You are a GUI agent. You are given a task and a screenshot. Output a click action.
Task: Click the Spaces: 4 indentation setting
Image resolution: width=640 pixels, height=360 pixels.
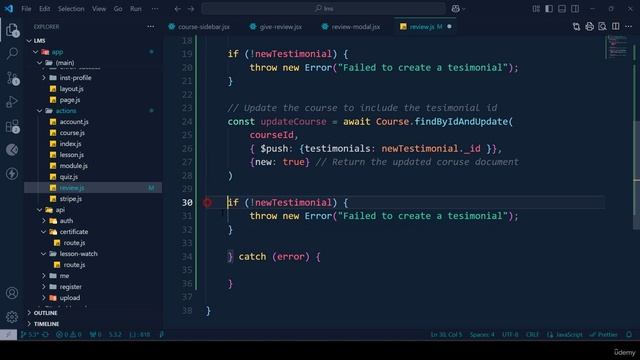pos(482,334)
